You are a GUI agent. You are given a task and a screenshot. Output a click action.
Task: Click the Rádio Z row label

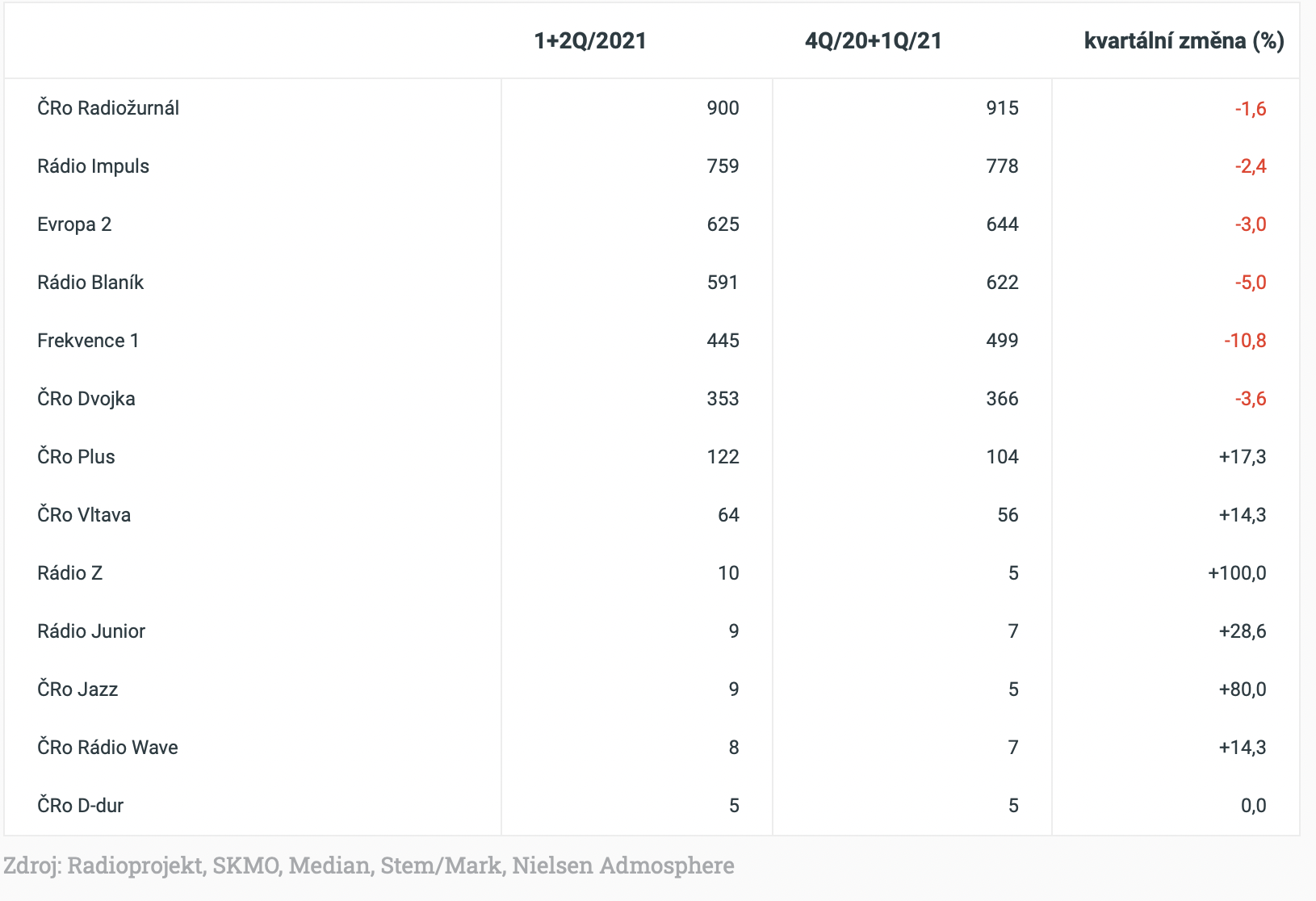(69, 573)
